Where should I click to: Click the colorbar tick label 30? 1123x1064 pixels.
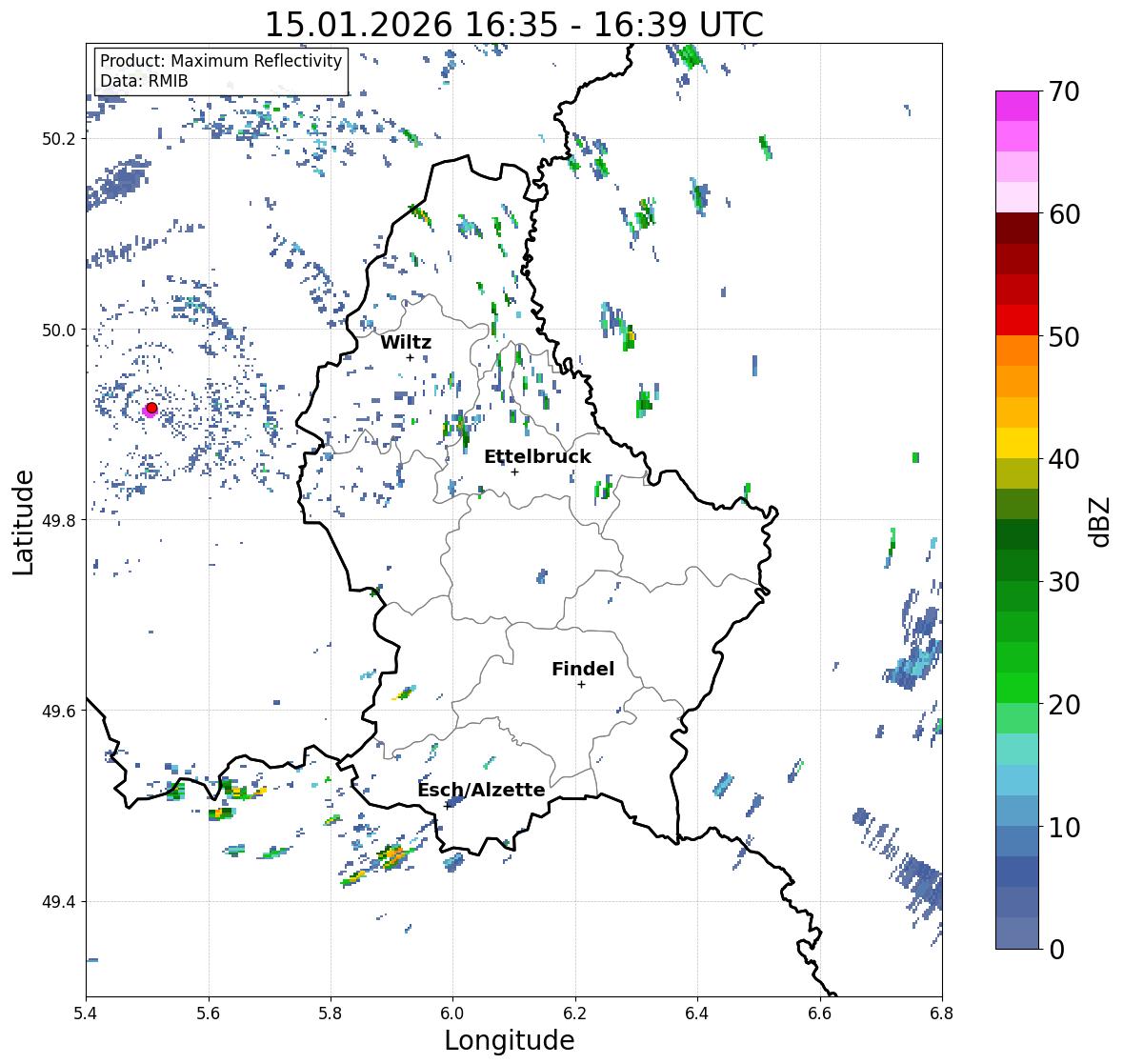click(1064, 581)
